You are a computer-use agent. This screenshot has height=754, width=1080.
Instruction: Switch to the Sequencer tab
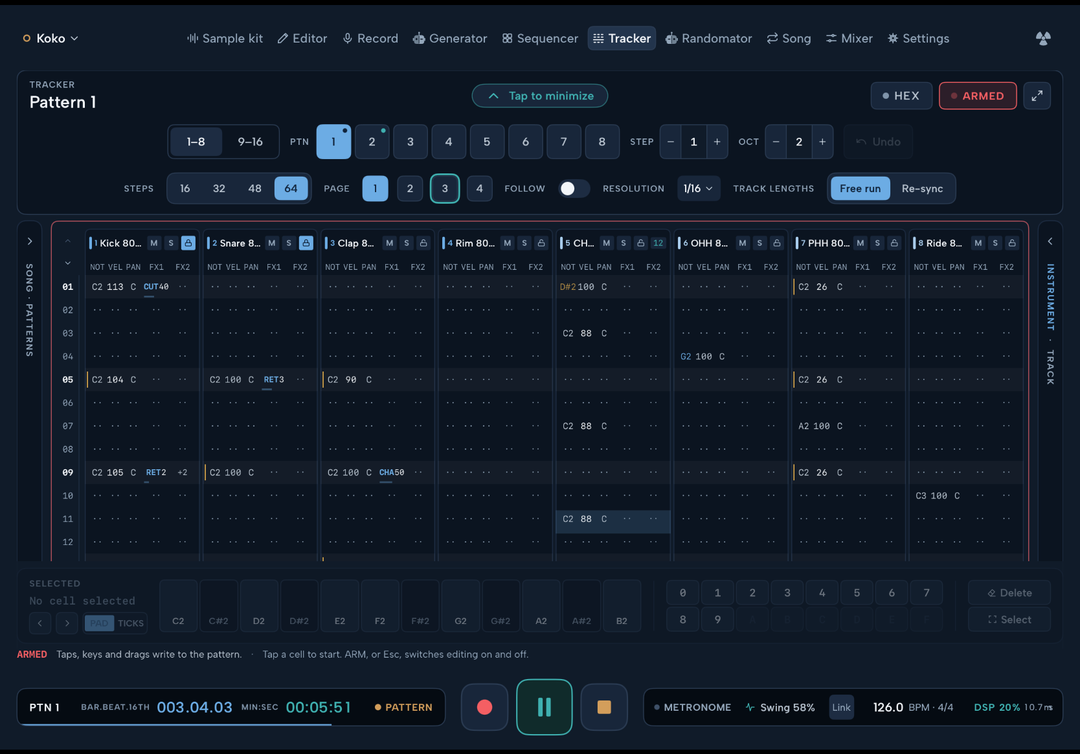pyautogui.click(x=540, y=39)
